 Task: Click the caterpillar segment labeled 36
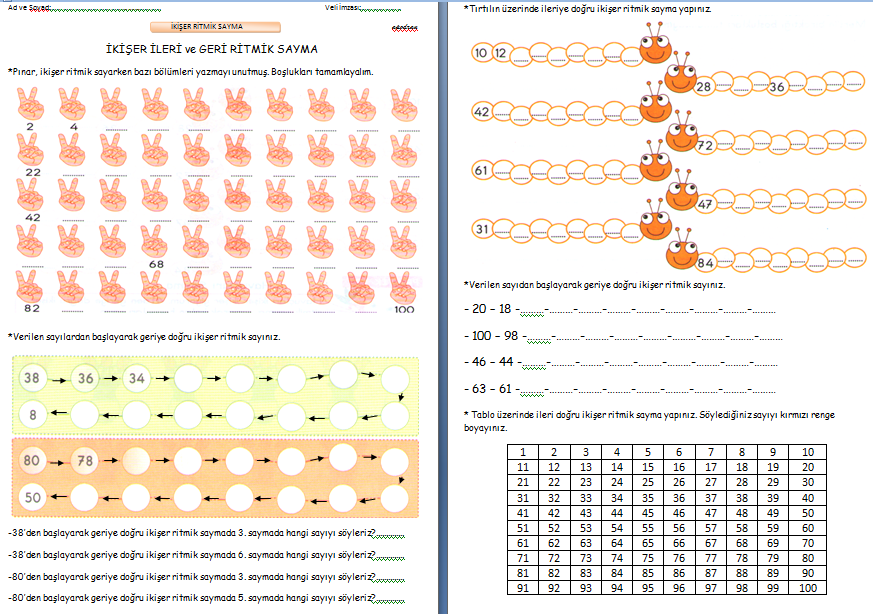pos(777,87)
